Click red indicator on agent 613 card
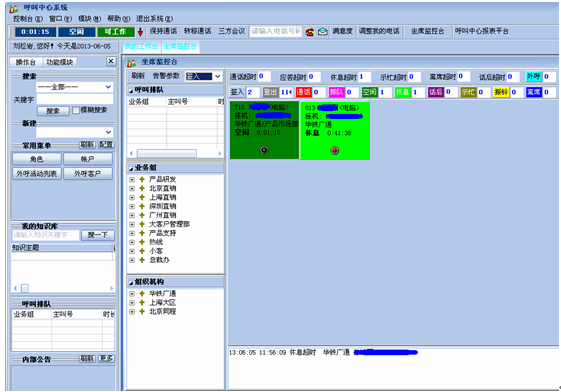 click(x=335, y=150)
